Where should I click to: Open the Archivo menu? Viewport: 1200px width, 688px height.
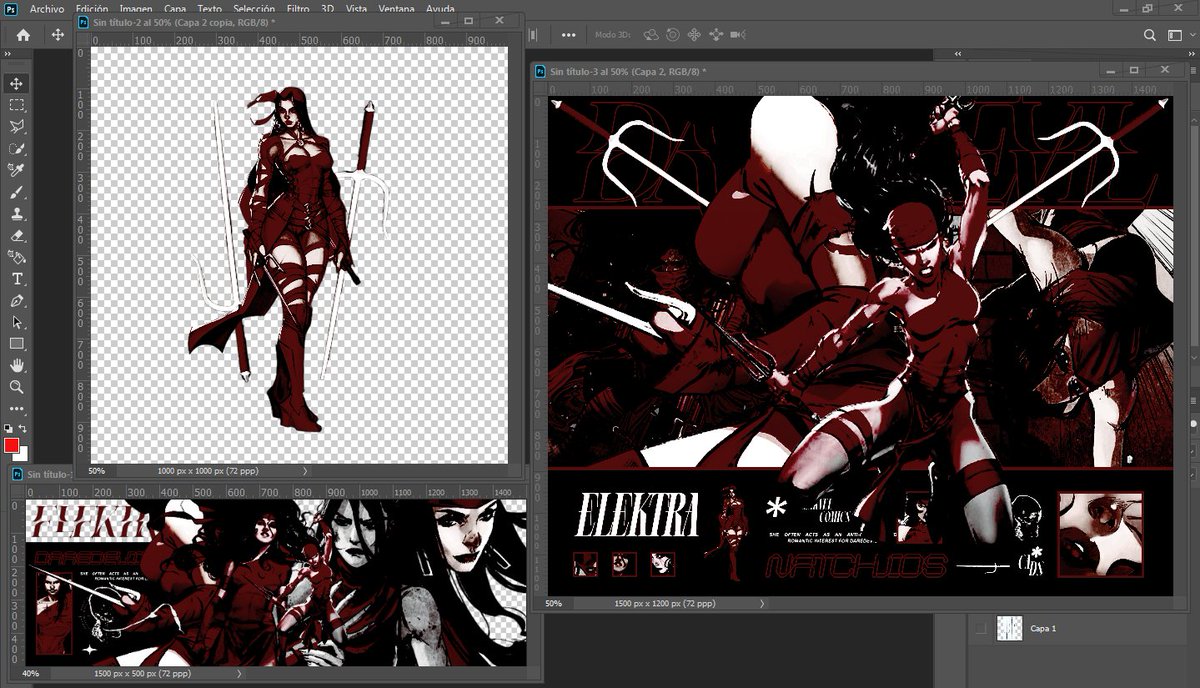47,8
